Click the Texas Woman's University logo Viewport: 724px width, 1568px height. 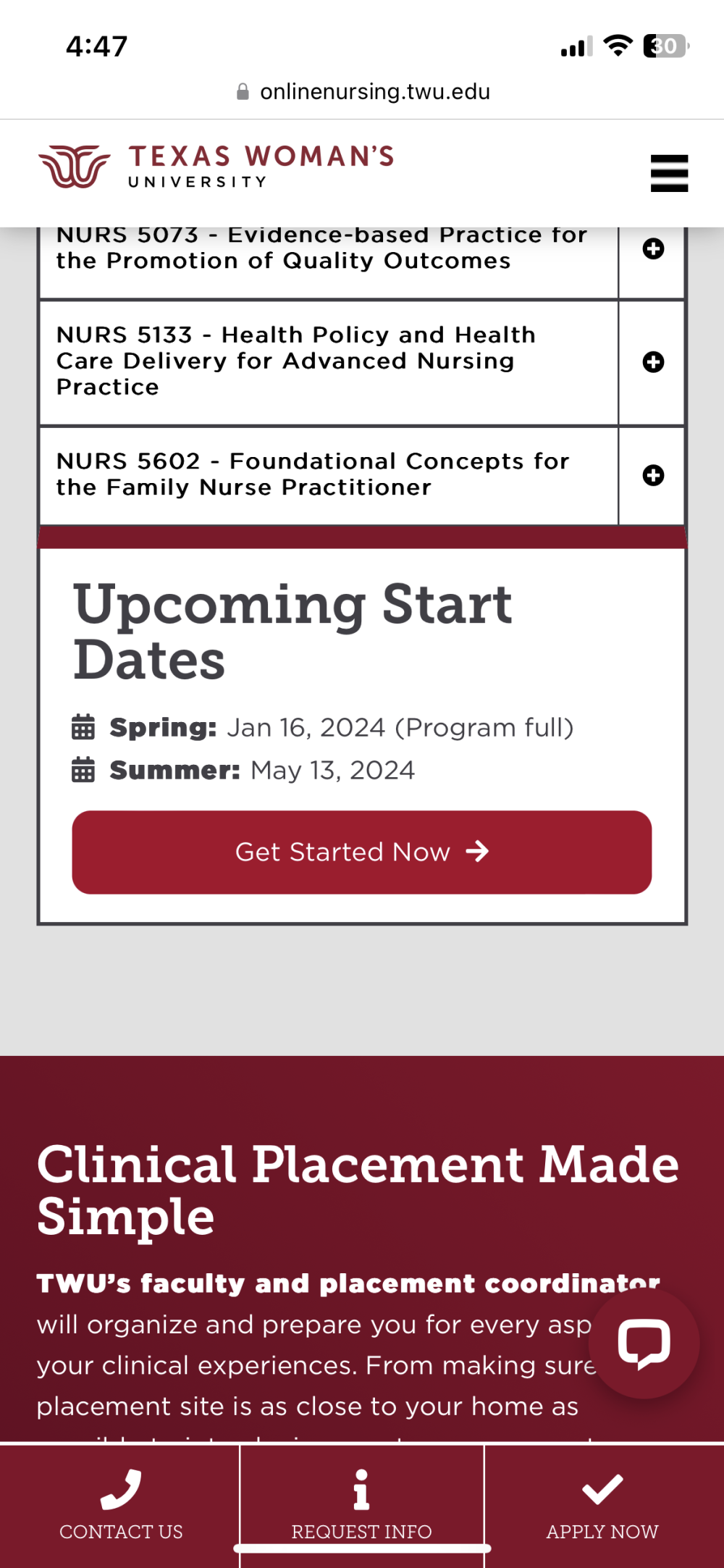pyautogui.click(x=216, y=167)
